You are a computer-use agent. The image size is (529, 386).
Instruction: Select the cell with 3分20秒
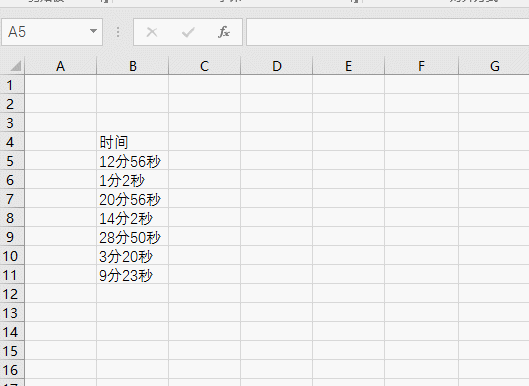[x=132, y=255]
